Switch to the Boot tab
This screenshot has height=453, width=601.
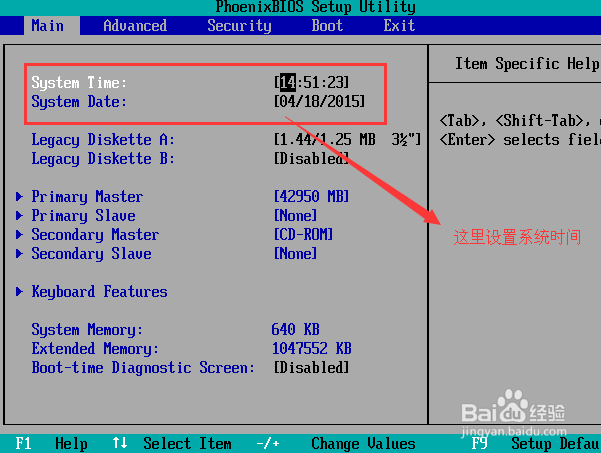tap(327, 26)
